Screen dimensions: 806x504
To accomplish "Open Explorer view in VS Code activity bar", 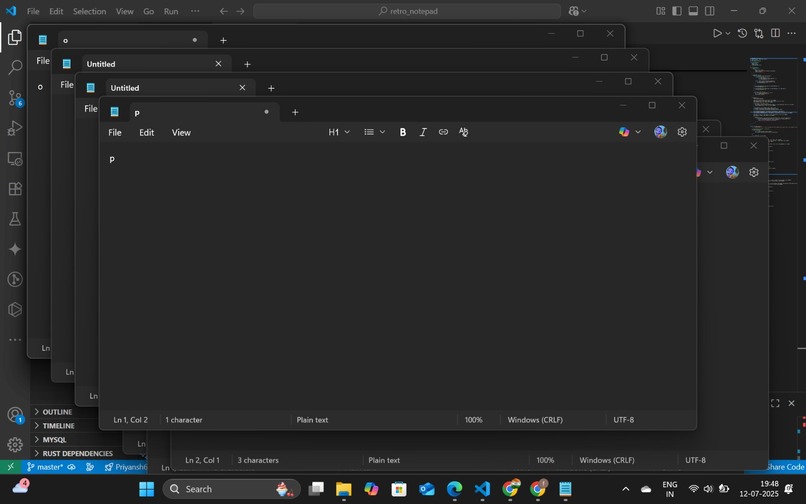I will pyautogui.click(x=15, y=37).
